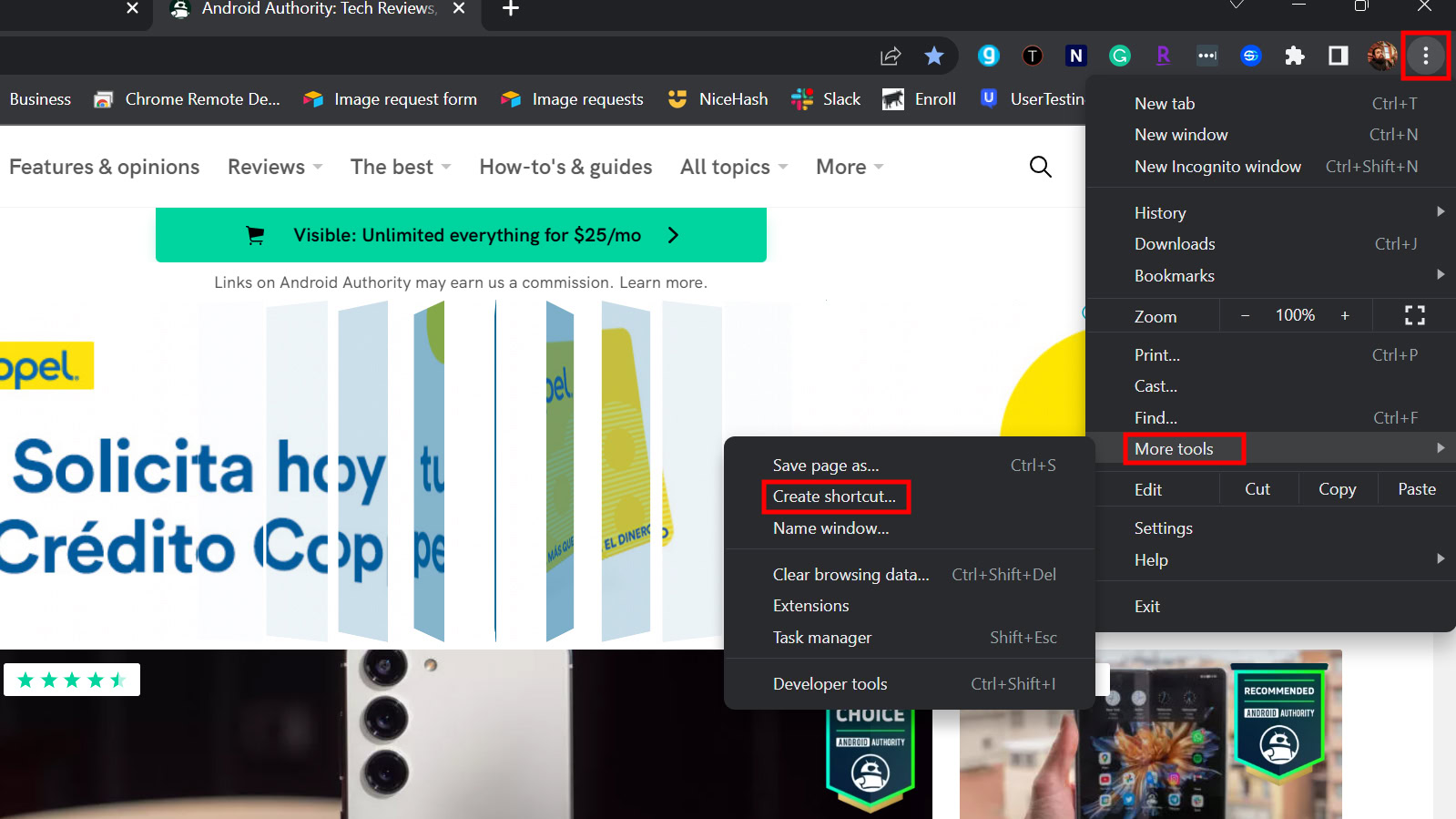Screen dimensions: 1456x819
Task: Open Extensions from More tools submenu
Action: (x=910, y=606)
